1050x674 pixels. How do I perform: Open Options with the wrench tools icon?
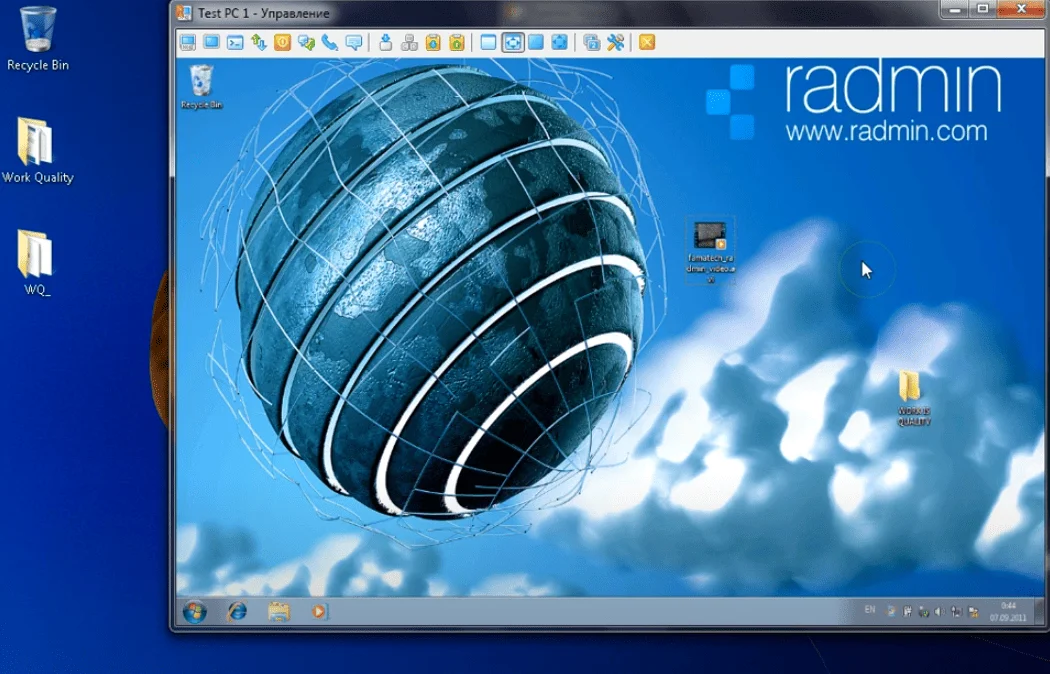(x=616, y=43)
